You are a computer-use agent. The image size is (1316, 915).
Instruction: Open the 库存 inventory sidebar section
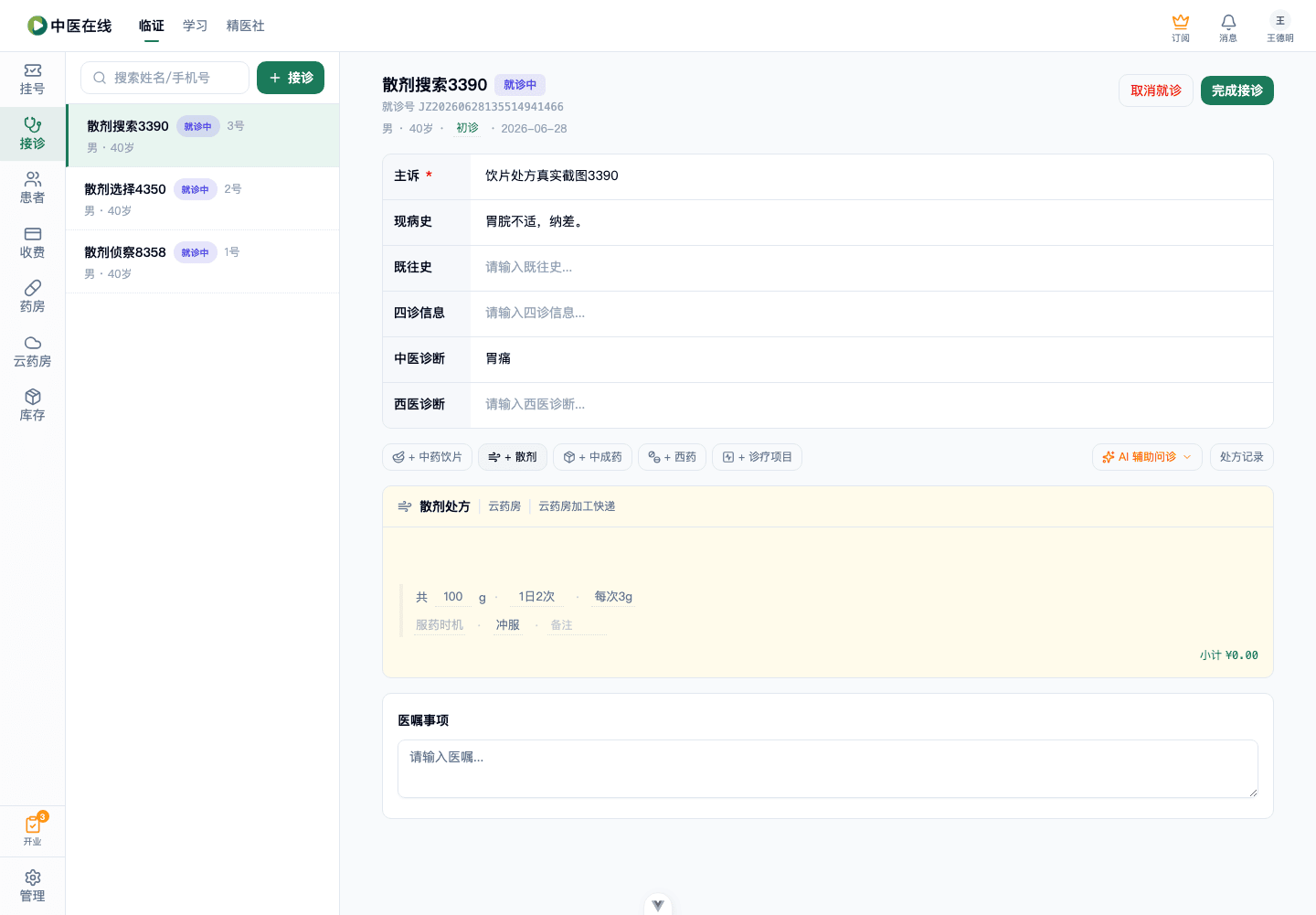[x=32, y=406]
